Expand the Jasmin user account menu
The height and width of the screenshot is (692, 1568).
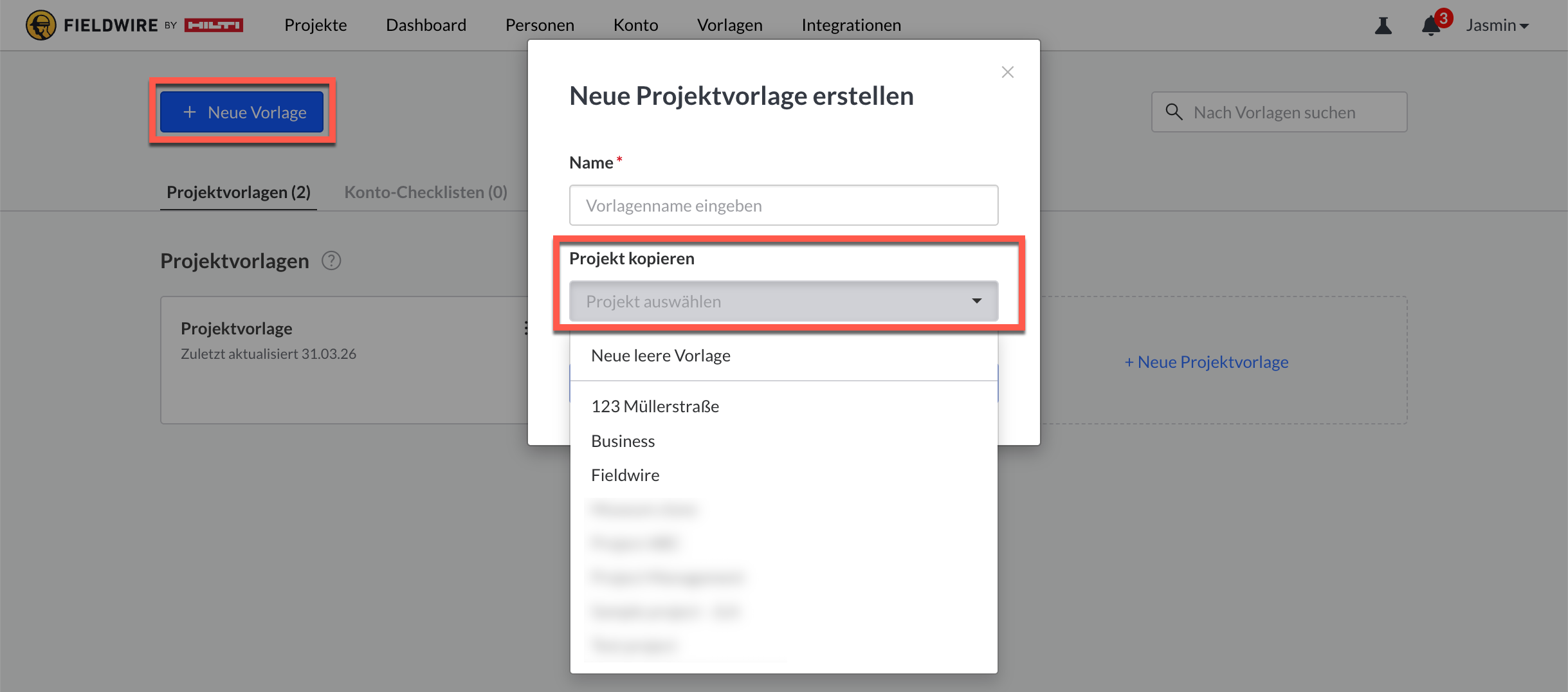pos(1497,25)
